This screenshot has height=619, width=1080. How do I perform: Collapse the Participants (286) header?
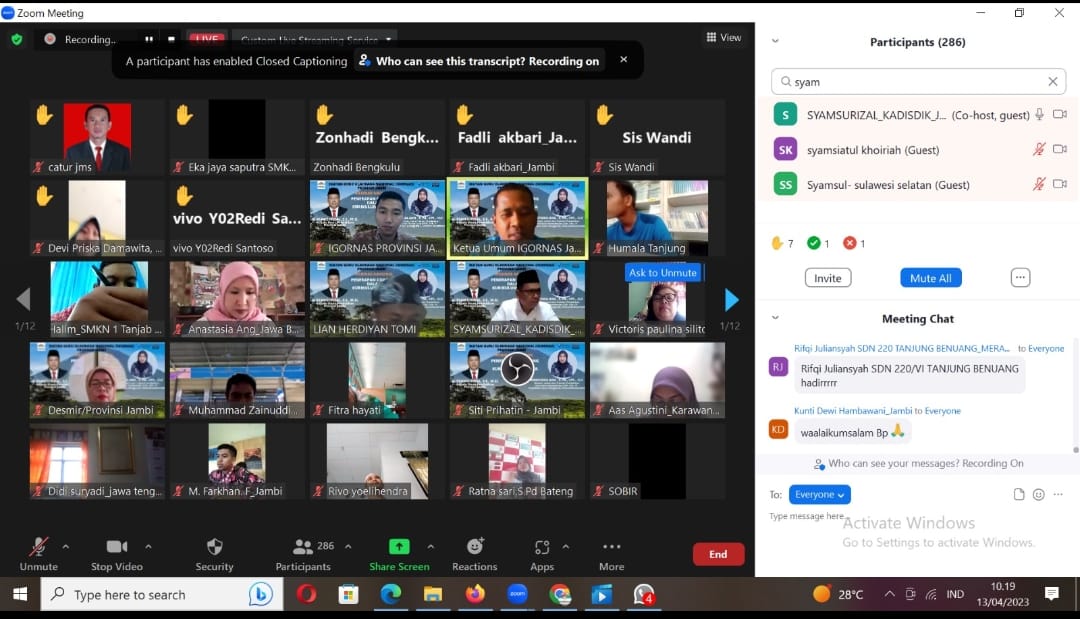(776, 39)
